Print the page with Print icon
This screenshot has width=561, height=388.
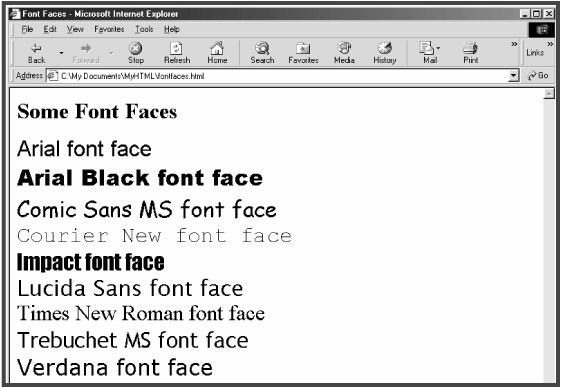point(470,53)
